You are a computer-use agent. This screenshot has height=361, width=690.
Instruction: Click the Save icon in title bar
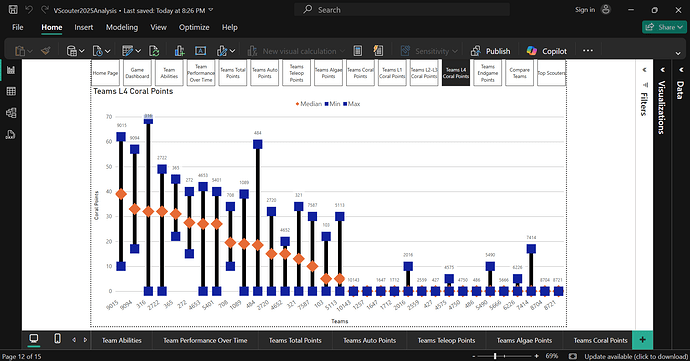coord(13,10)
